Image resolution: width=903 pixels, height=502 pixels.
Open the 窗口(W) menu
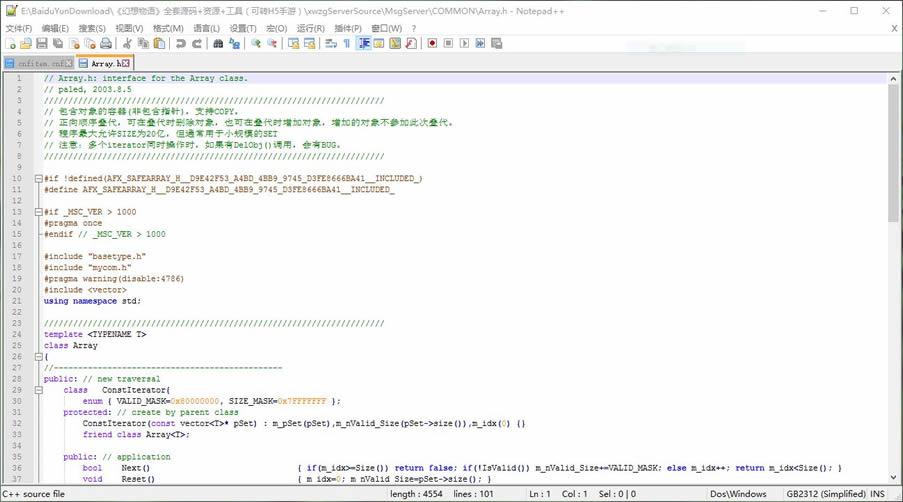pos(386,28)
